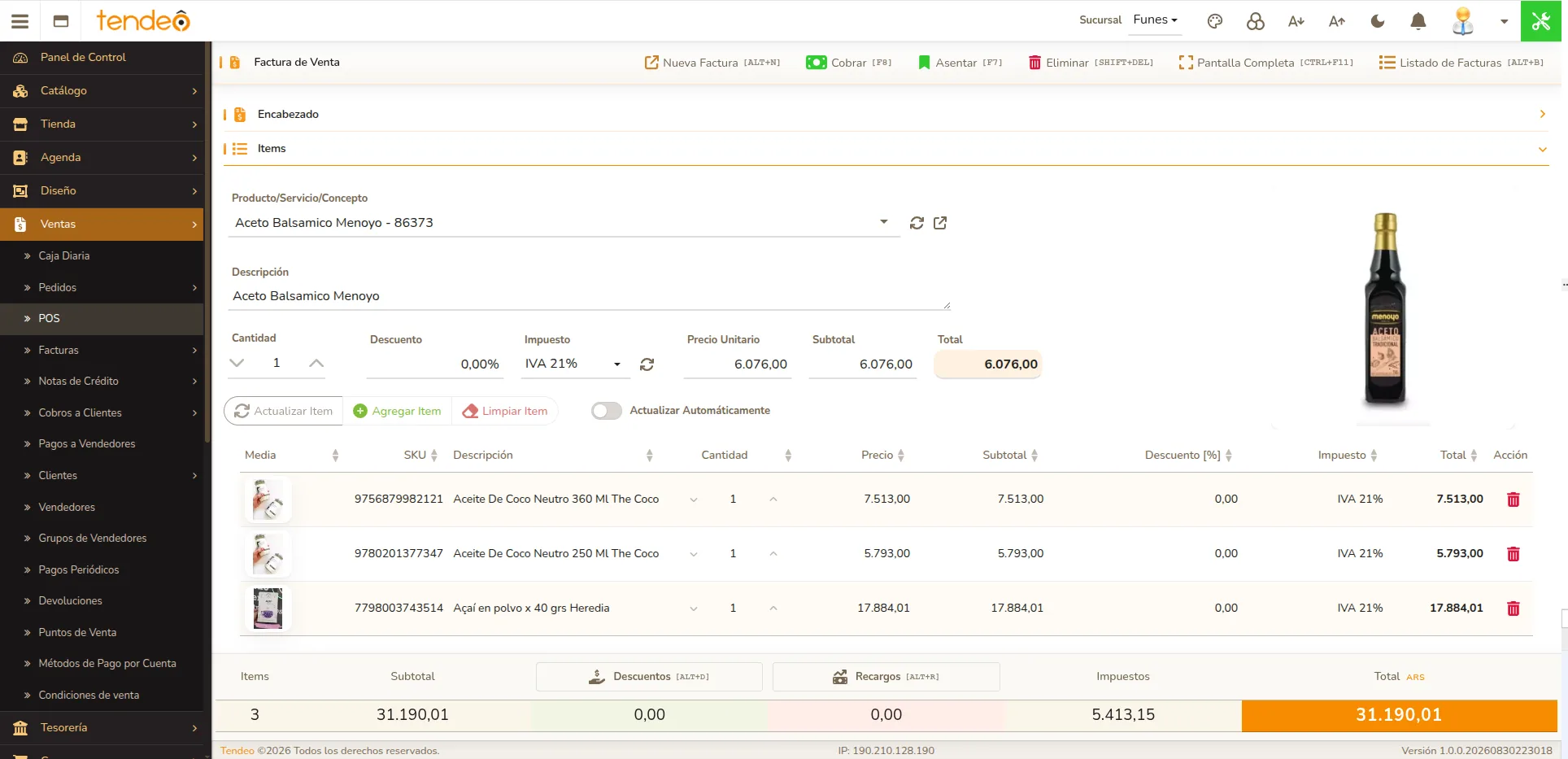
Task: Increase quantity for Açaí en polvo row
Action: point(773,609)
